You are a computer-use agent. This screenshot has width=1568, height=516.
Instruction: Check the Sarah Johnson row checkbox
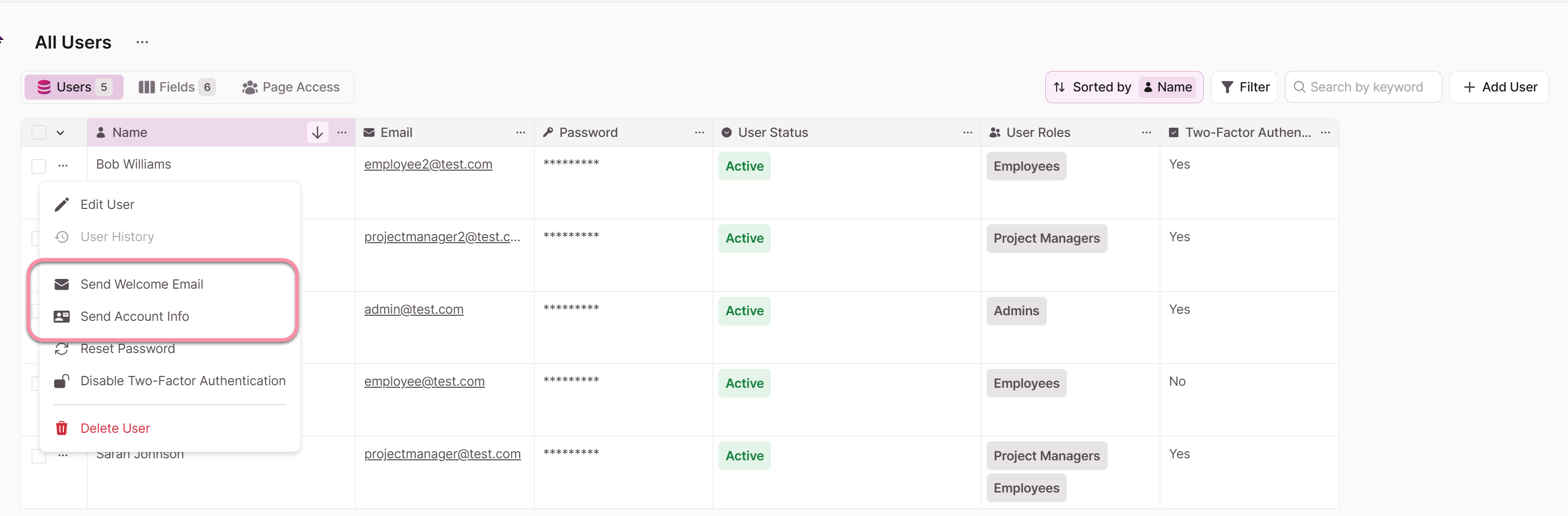(x=39, y=456)
